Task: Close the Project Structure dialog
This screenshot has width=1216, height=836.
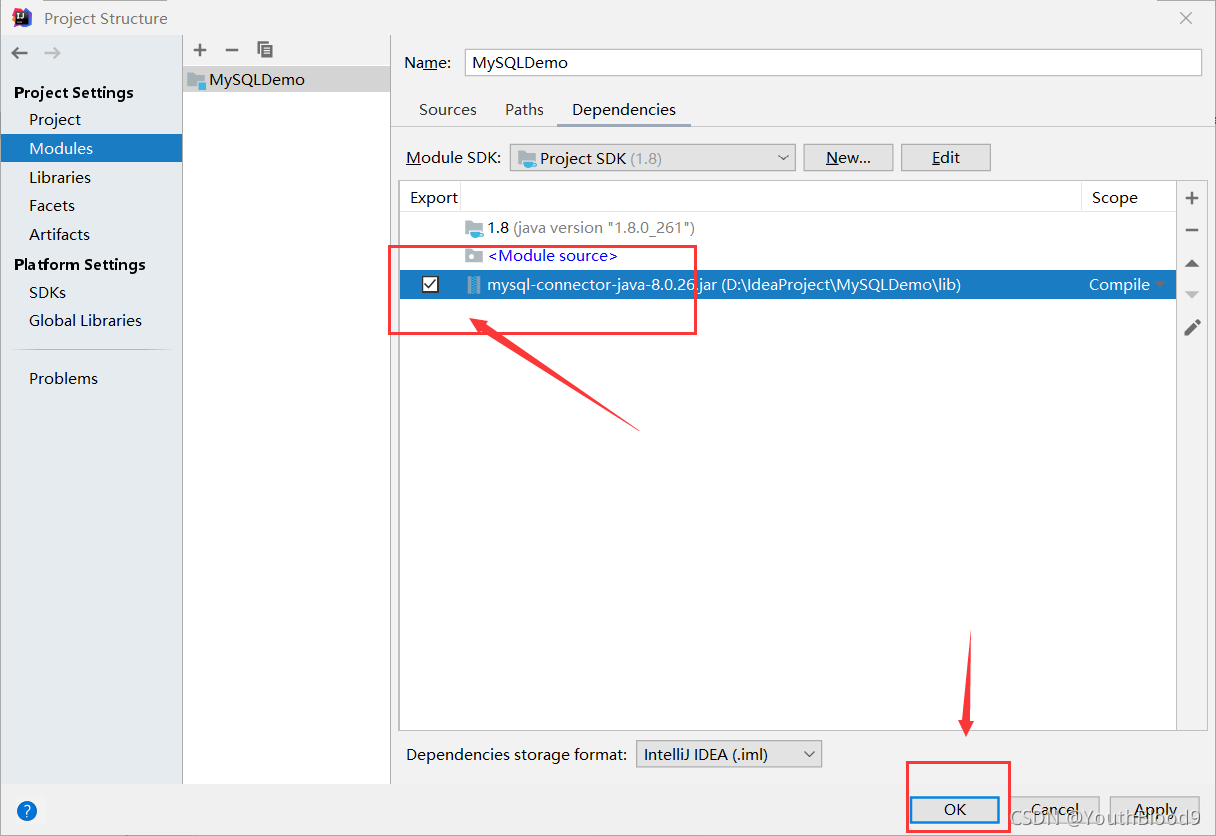Action: [1186, 18]
